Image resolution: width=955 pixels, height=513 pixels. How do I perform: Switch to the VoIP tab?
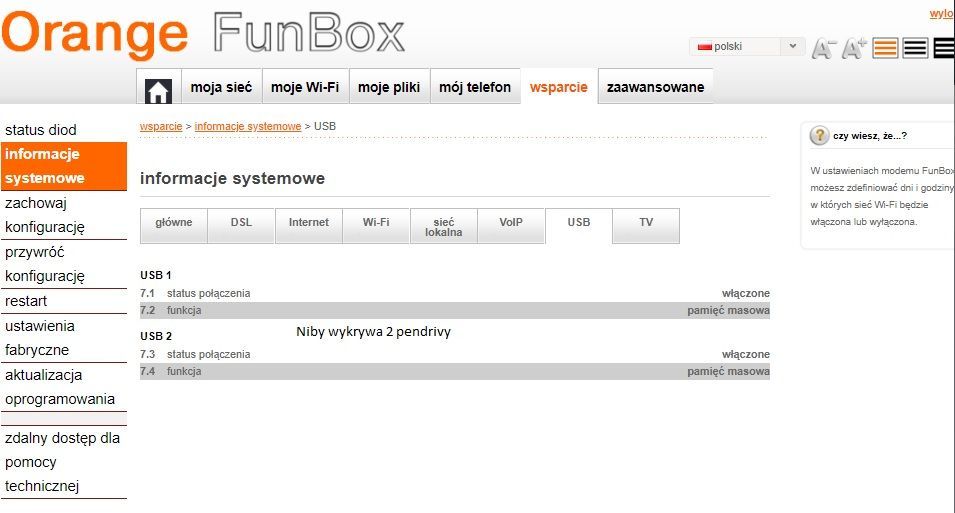[511, 225]
